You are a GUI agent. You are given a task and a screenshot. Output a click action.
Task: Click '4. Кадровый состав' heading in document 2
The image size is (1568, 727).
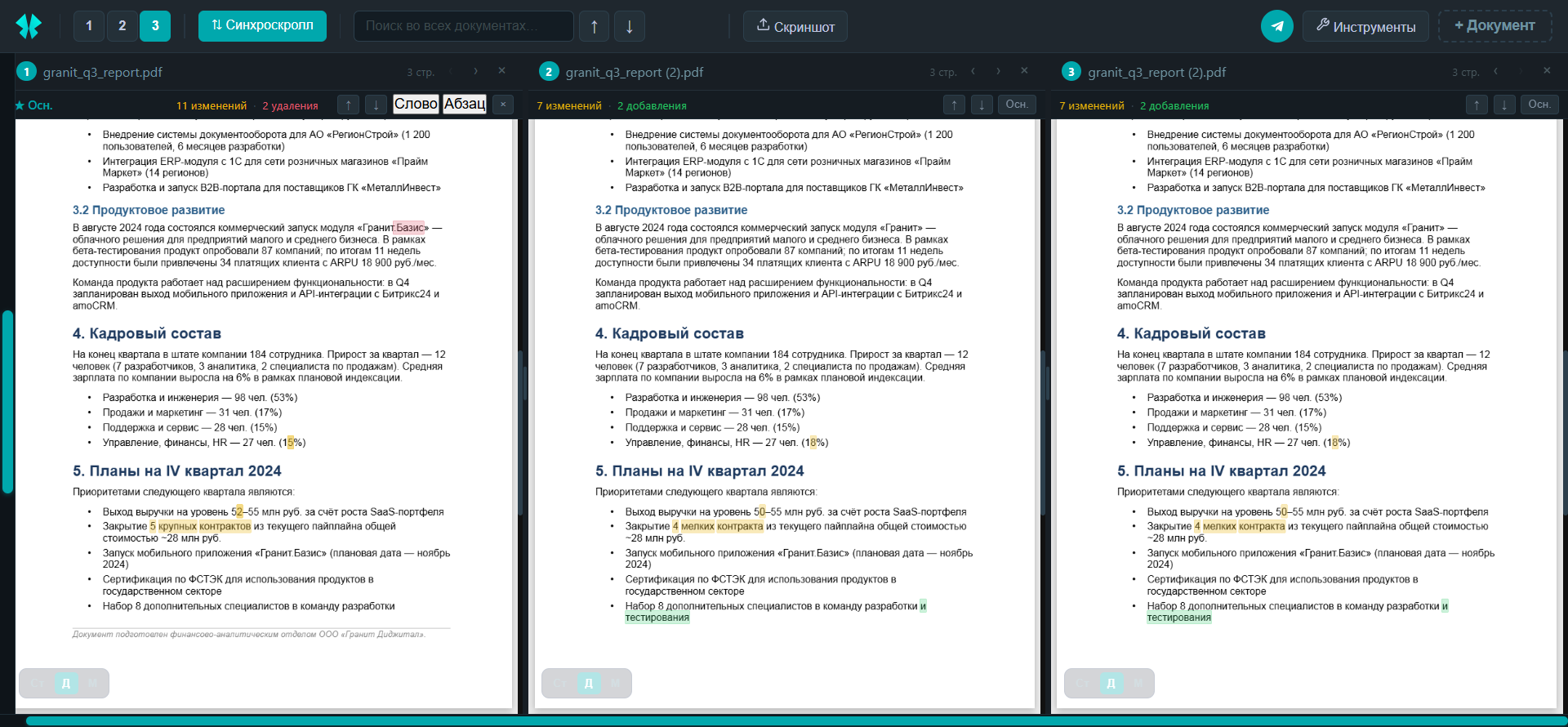pyautogui.click(x=670, y=333)
